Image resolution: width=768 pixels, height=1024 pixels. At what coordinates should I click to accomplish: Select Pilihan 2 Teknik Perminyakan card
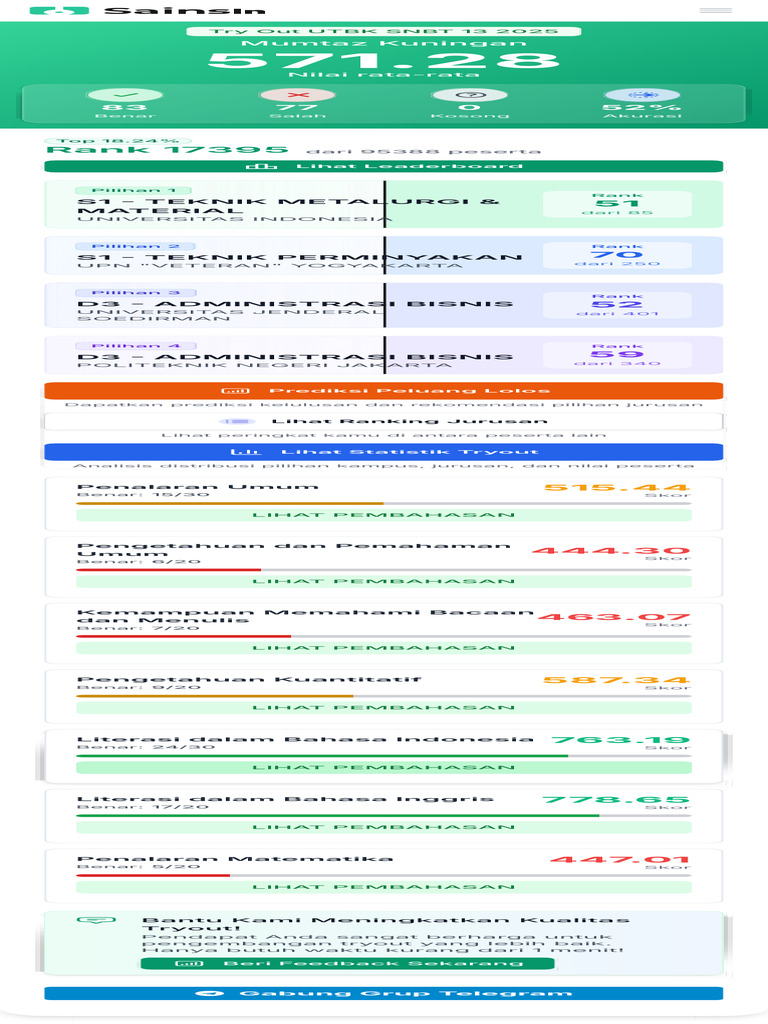pos(383,255)
